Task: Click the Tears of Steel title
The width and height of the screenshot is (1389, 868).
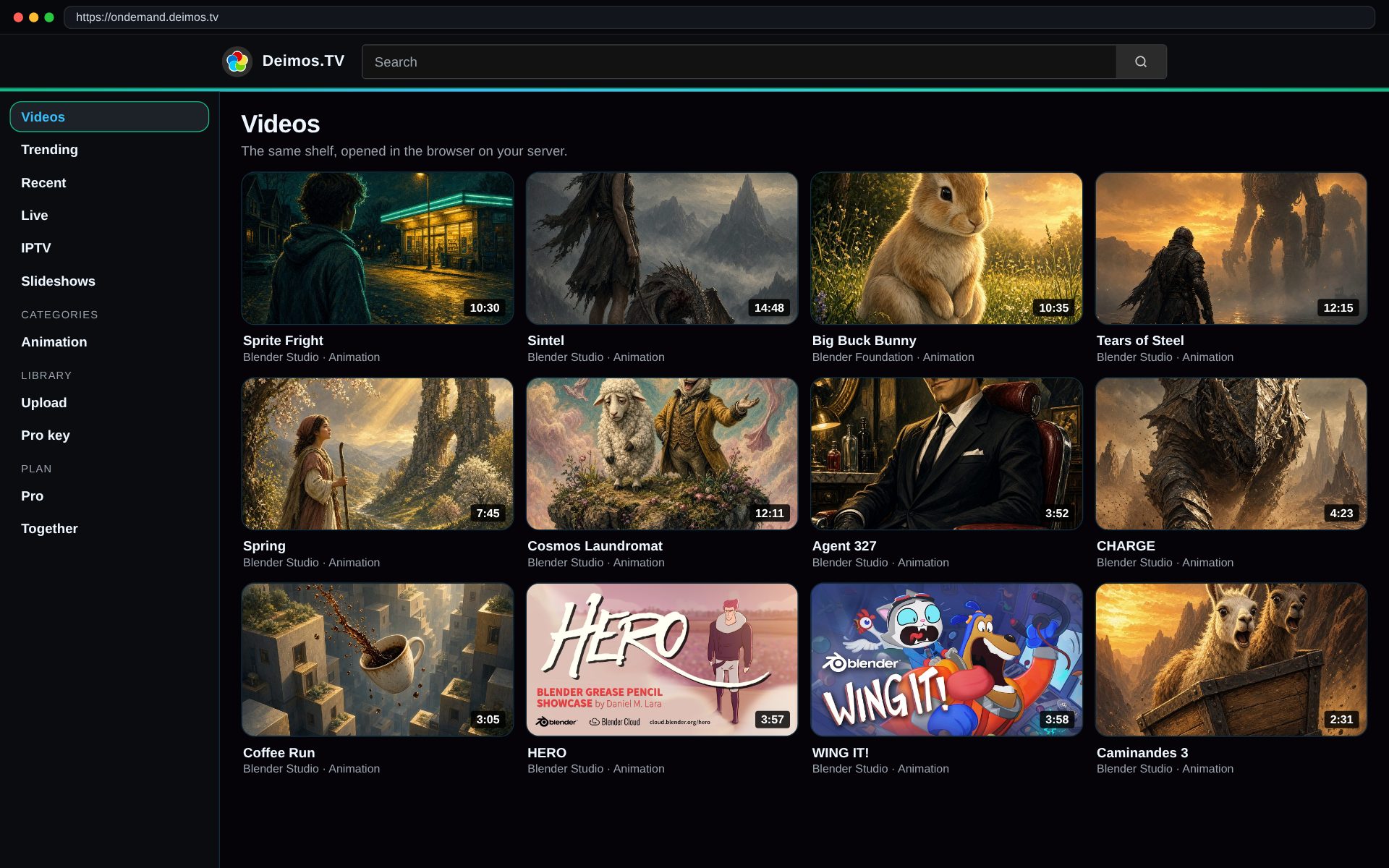Action: pos(1140,340)
